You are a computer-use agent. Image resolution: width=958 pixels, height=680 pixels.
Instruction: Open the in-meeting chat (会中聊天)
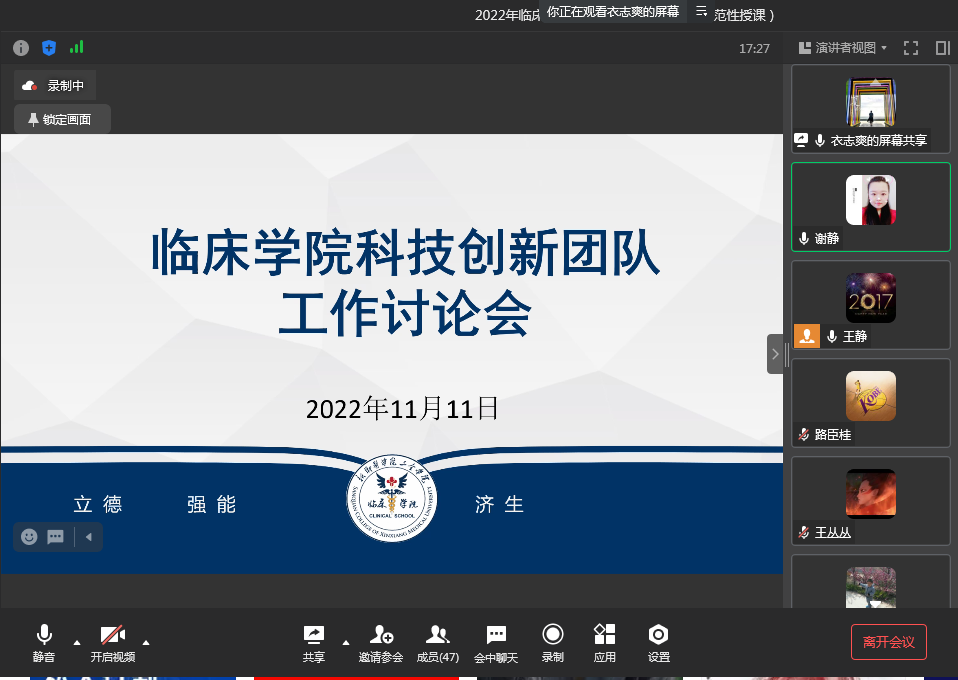click(x=496, y=641)
